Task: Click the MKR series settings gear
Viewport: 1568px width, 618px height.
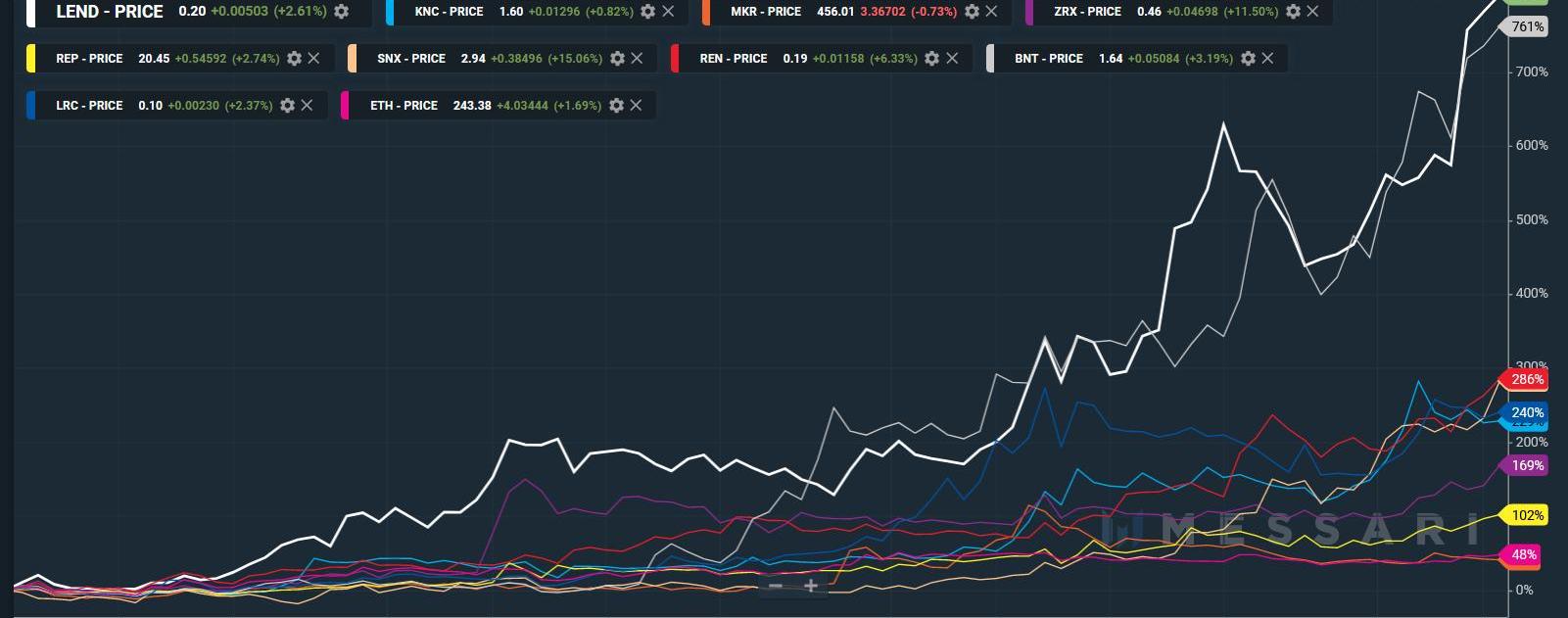Action: (x=972, y=12)
